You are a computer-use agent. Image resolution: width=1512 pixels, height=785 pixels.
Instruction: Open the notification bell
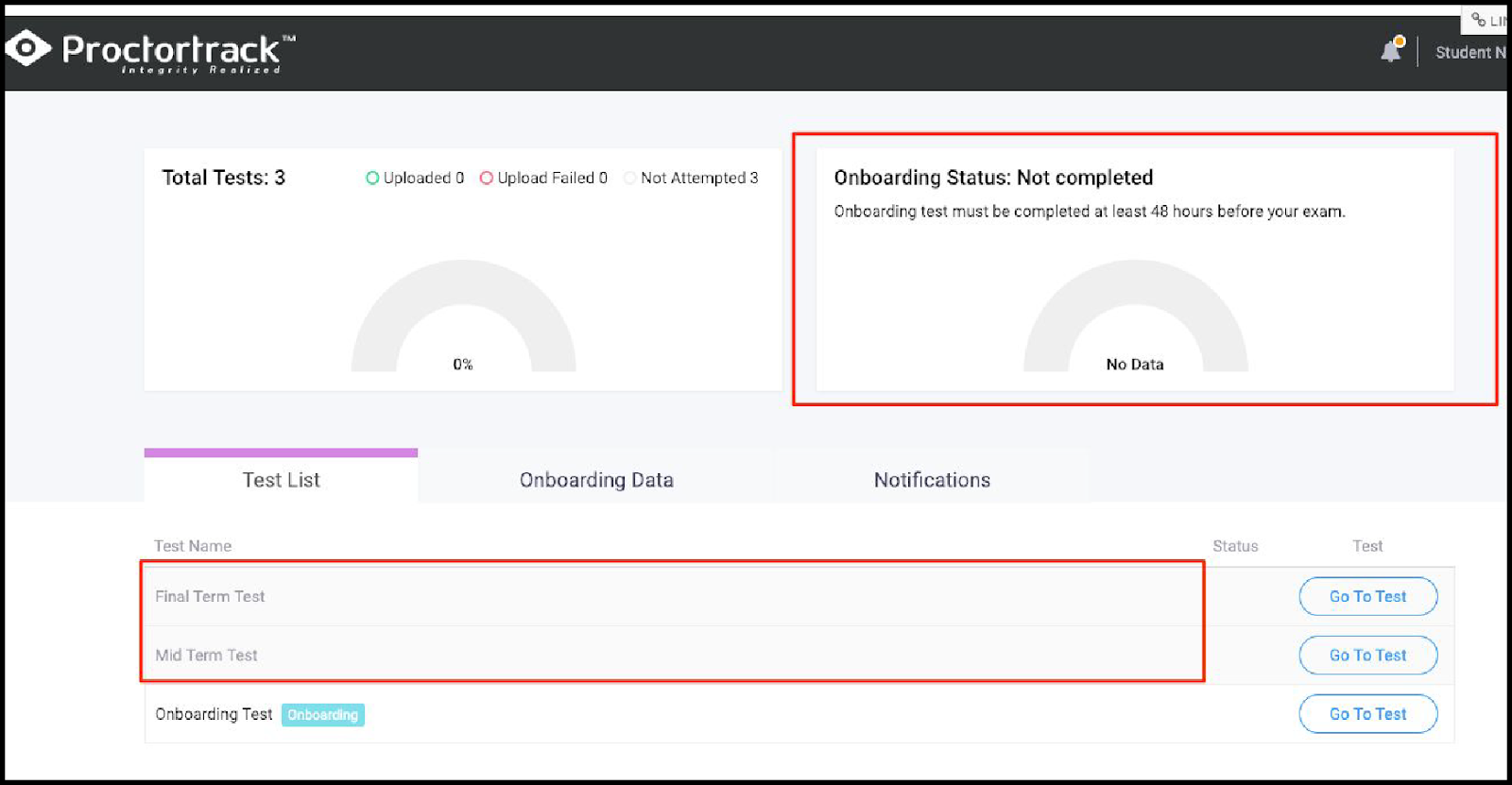[x=1392, y=50]
